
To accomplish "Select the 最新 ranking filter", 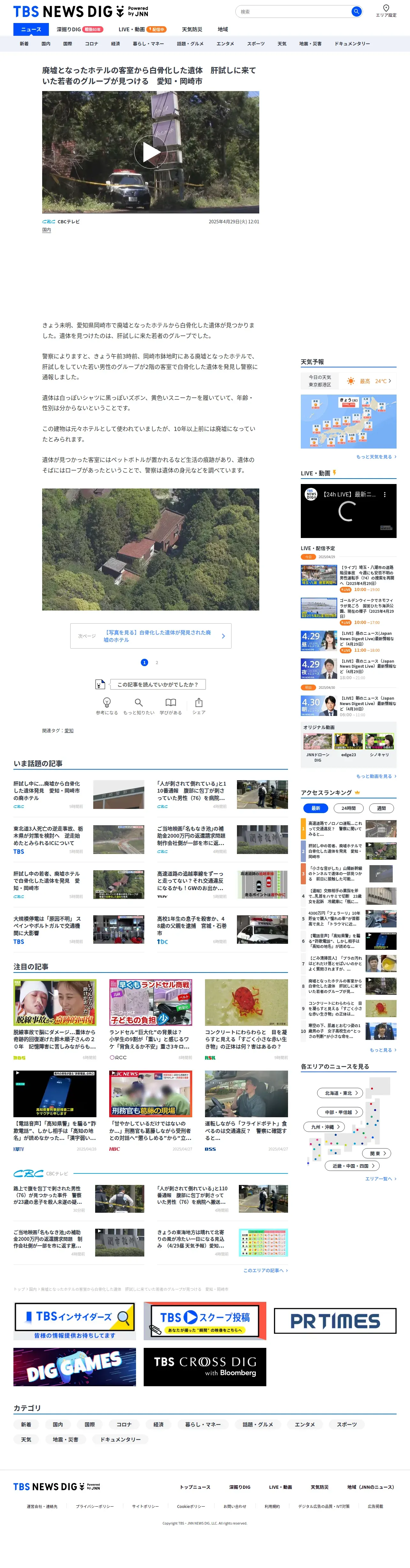I will coord(316,808).
